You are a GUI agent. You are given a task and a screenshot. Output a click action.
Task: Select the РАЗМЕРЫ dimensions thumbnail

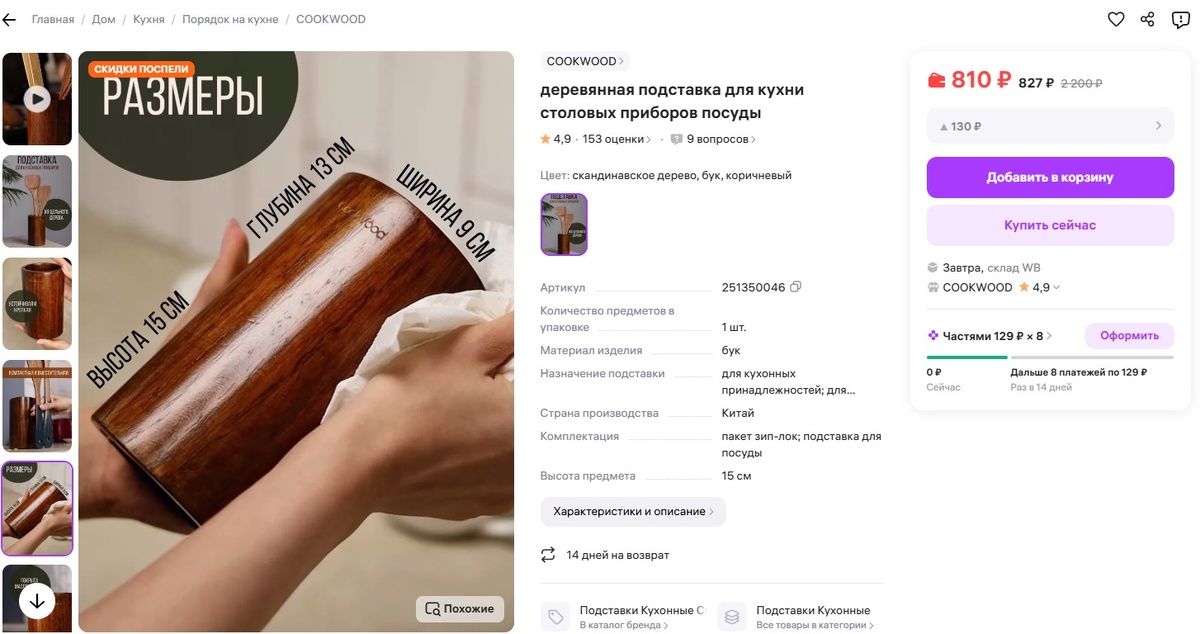(37, 508)
